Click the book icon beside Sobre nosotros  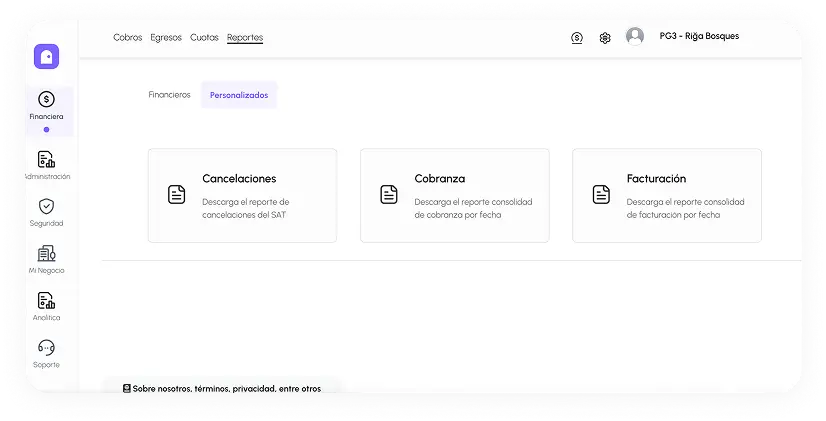click(x=126, y=388)
